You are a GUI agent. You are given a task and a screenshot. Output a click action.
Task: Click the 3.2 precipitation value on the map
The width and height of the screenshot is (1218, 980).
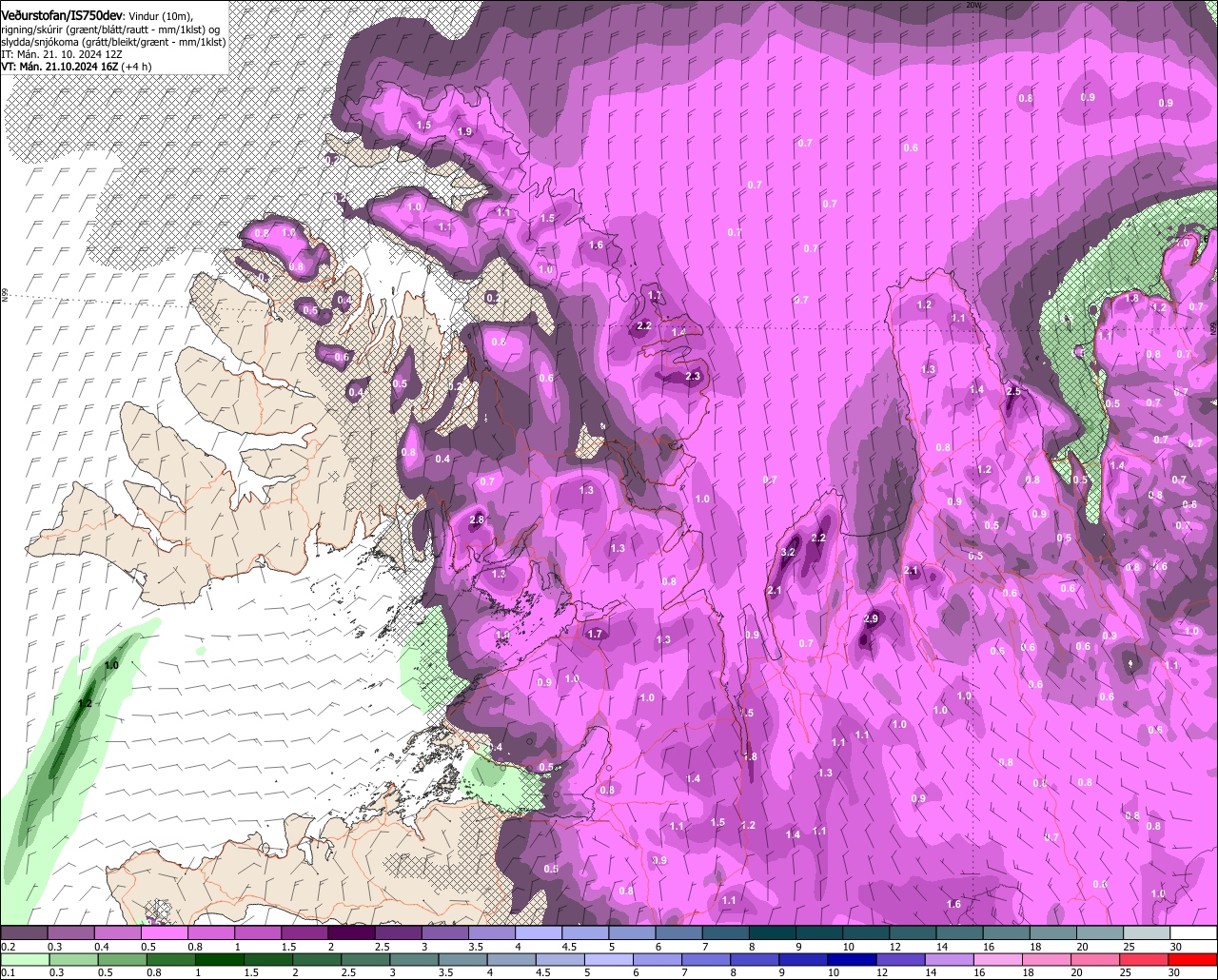click(x=788, y=552)
